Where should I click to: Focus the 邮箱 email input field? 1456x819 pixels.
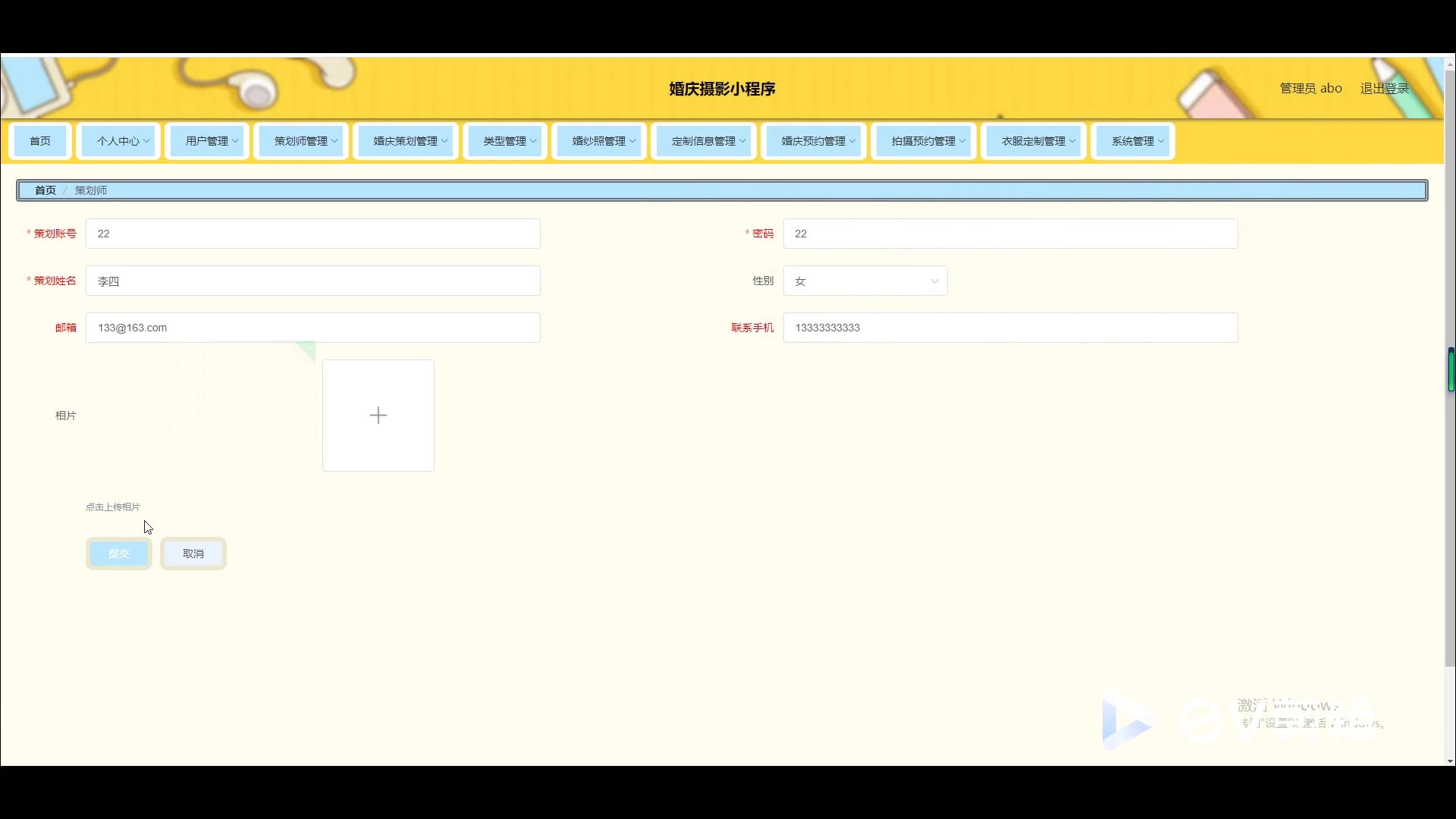click(312, 328)
